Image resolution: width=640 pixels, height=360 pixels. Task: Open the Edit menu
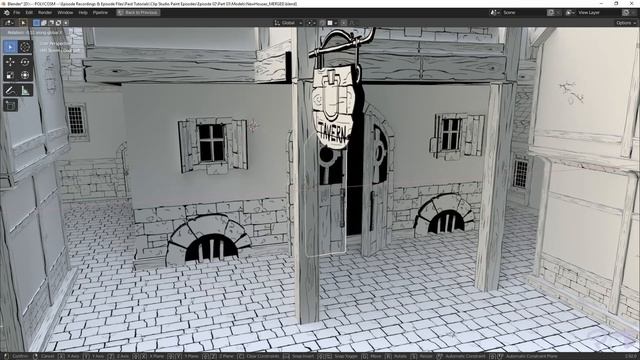pos(29,13)
